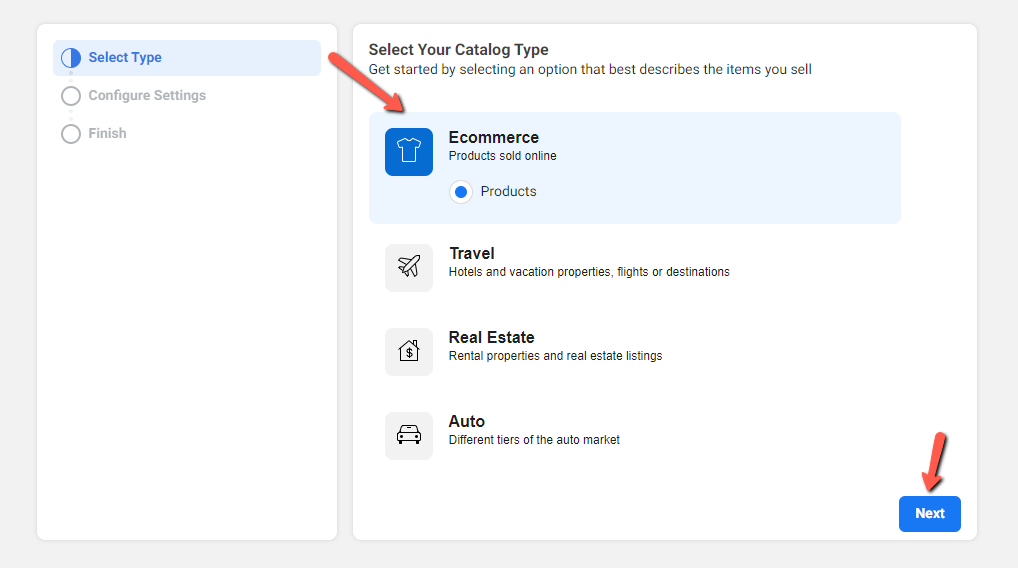Click the half-filled Select Type step icon
The width and height of the screenshot is (1018, 568).
(x=71, y=58)
